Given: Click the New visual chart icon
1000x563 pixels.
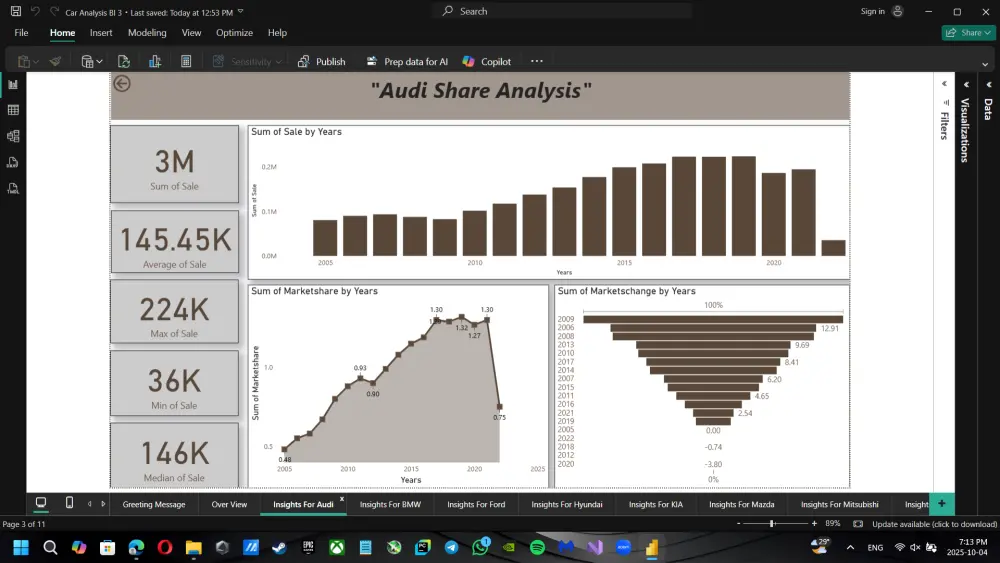Looking at the screenshot, I should pos(154,61).
